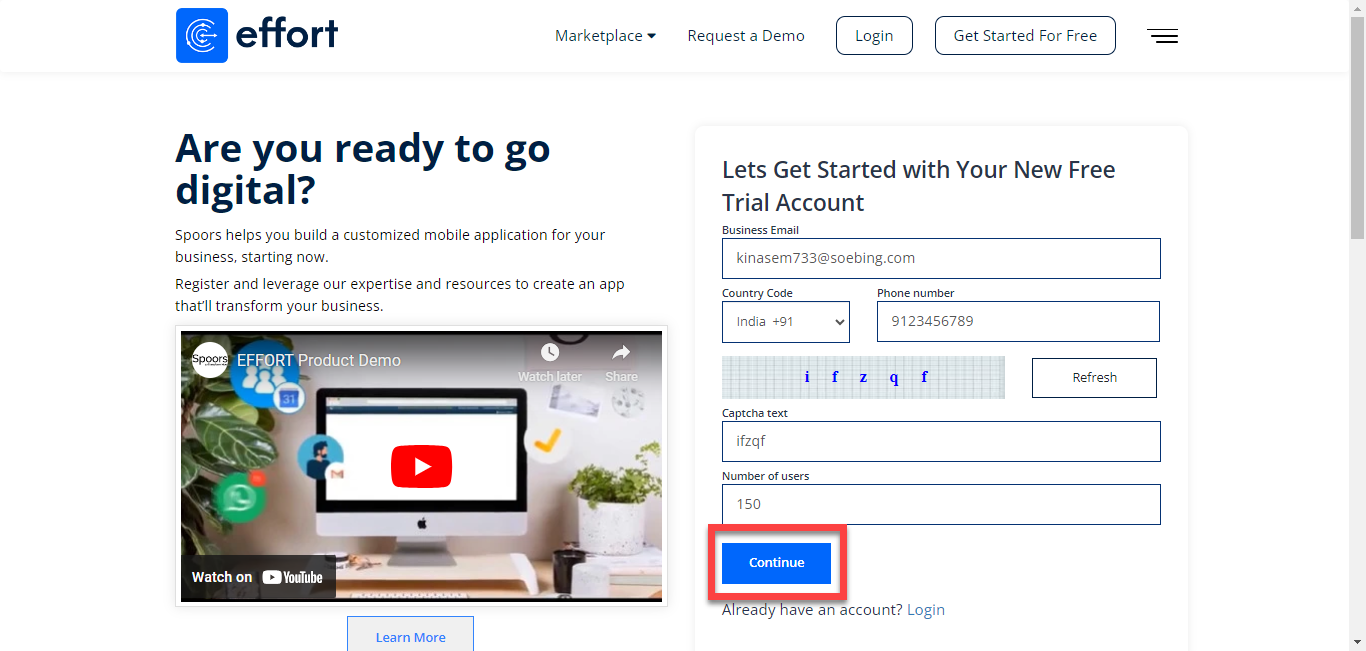The width and height of the screenshot is (1366, 651).
Task: Click the Login button in header
Action: point(874,36)
